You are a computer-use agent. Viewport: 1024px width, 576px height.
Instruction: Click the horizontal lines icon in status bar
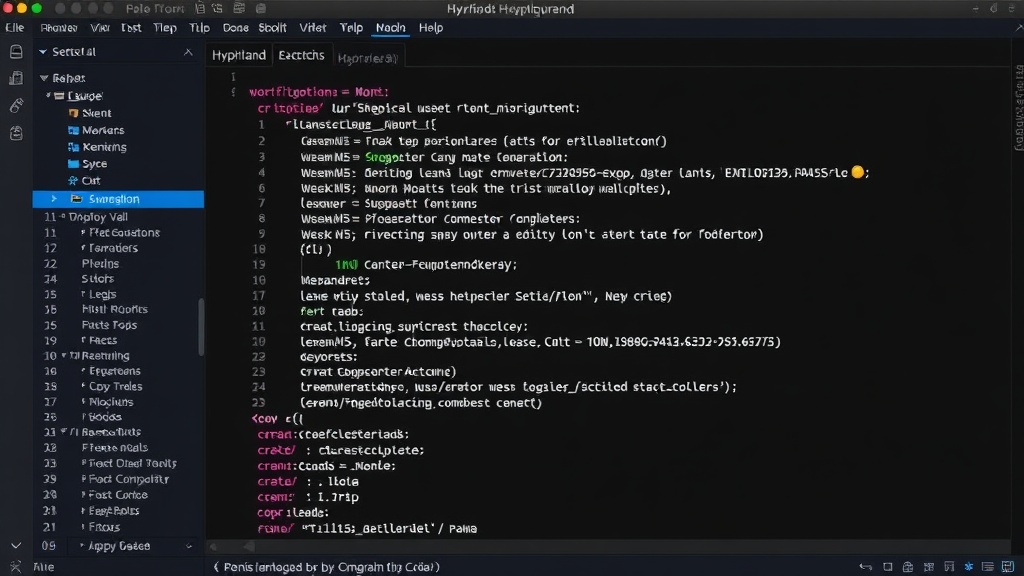(987, 567)
